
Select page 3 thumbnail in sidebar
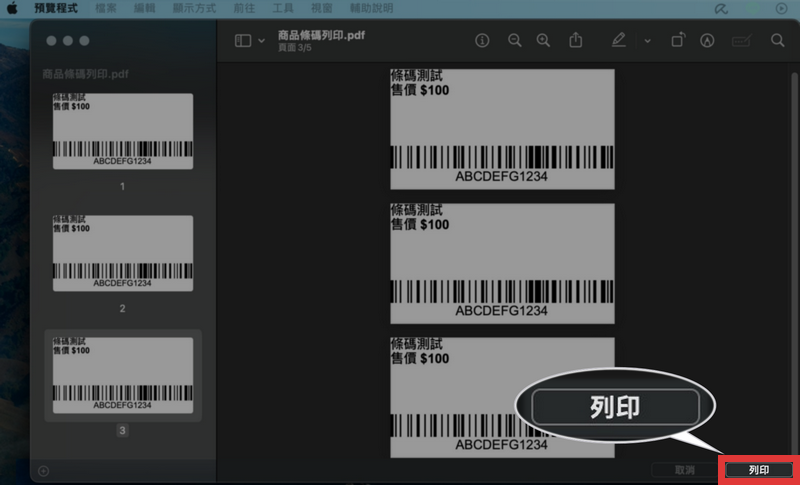coord(123,375)
